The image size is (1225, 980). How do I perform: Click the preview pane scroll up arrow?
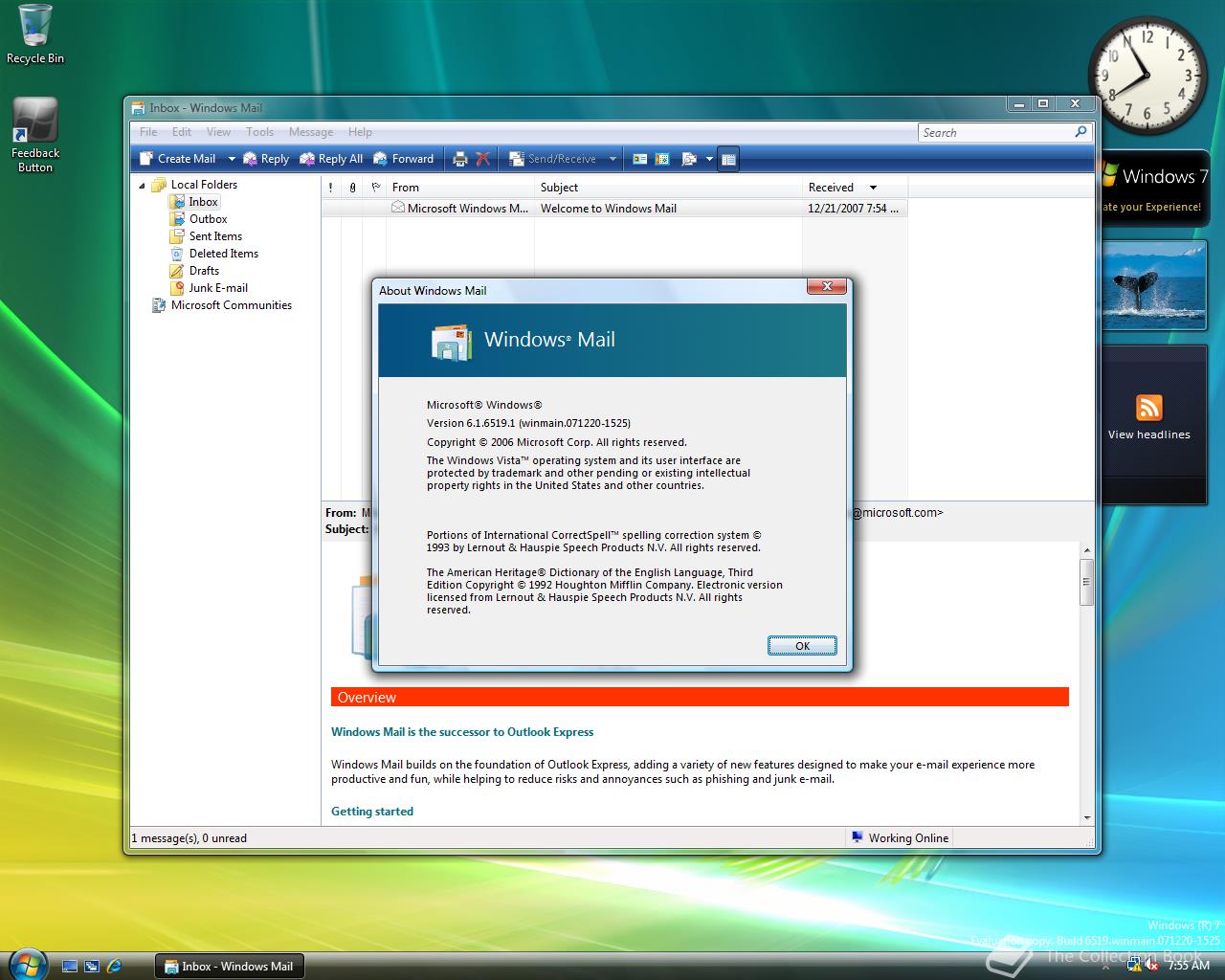[1086, 551]
